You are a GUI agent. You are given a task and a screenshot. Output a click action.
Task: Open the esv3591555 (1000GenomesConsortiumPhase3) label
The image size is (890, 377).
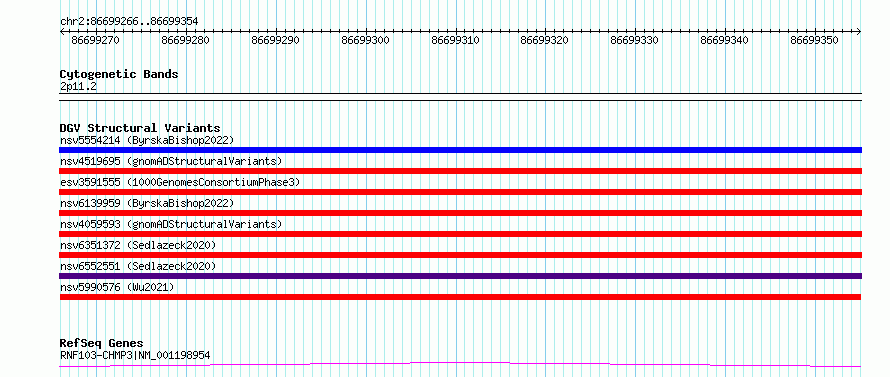pos(180,182)
